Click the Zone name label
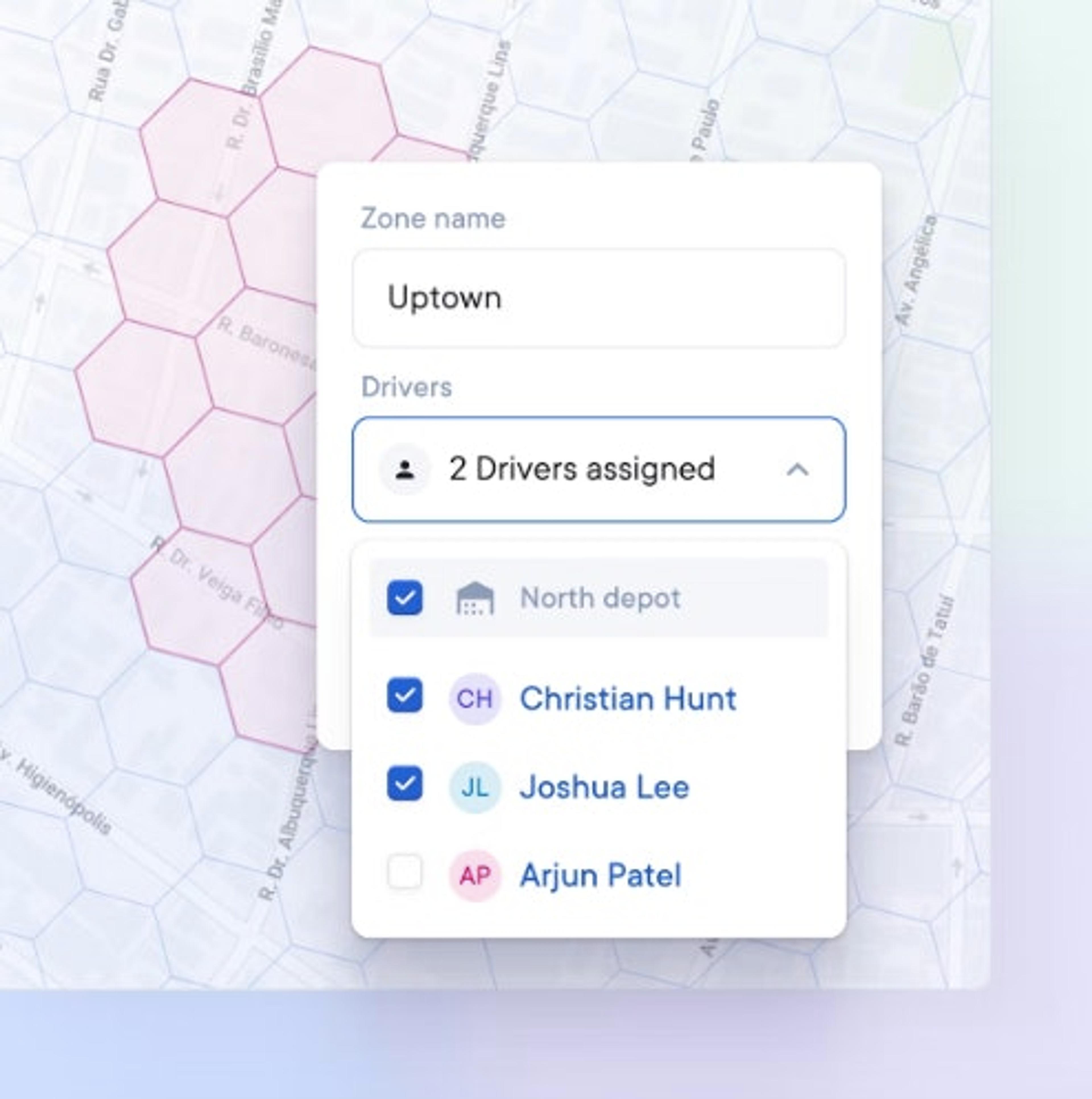This screenshot has height=1099, width=1092. coord(433,219)
